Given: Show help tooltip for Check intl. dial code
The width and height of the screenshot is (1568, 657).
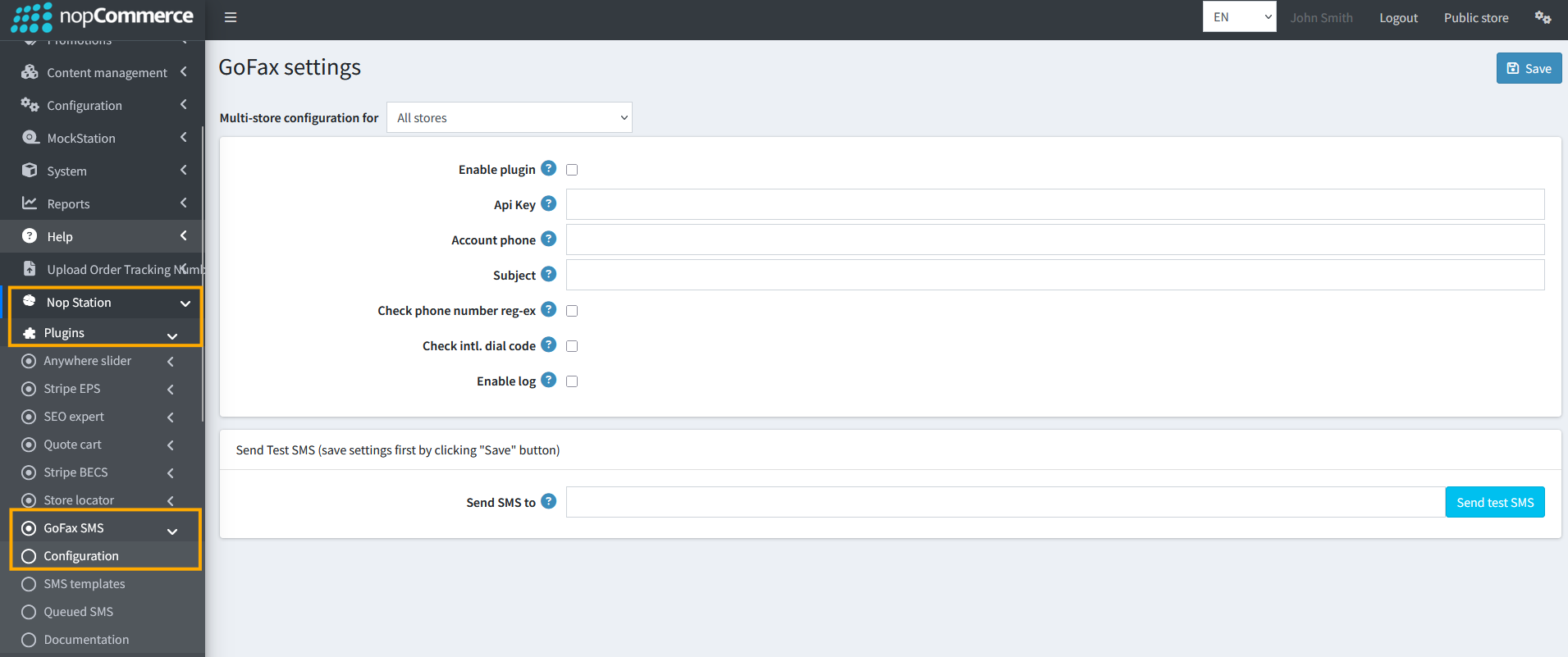Looking at the screenshot, I should (x=549, y=344).
